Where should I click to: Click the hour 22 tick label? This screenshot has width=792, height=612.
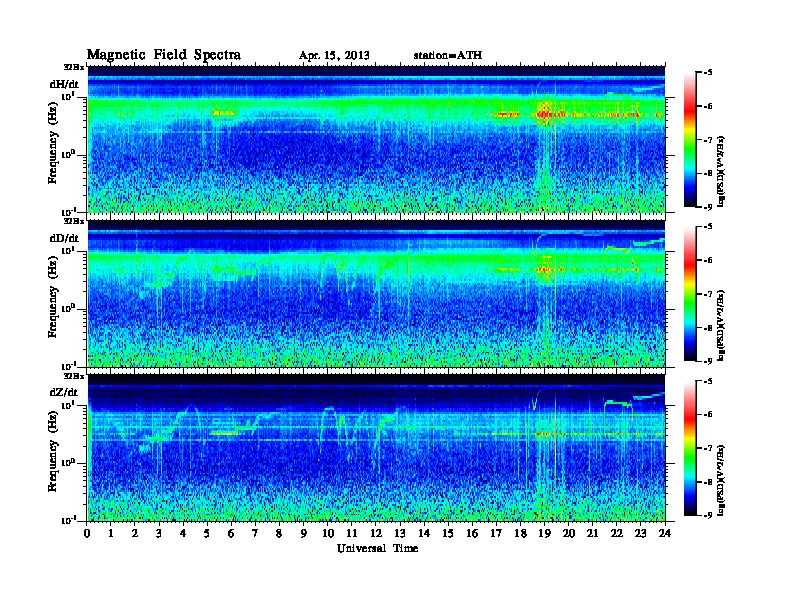(617, 533)
